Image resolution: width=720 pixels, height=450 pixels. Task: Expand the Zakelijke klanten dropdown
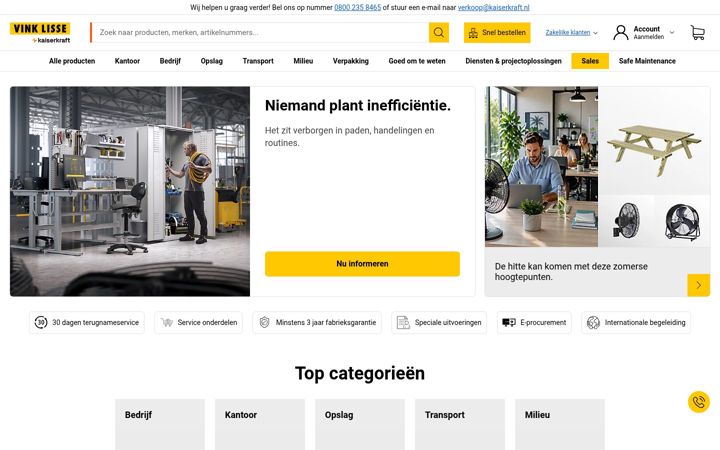571,33
